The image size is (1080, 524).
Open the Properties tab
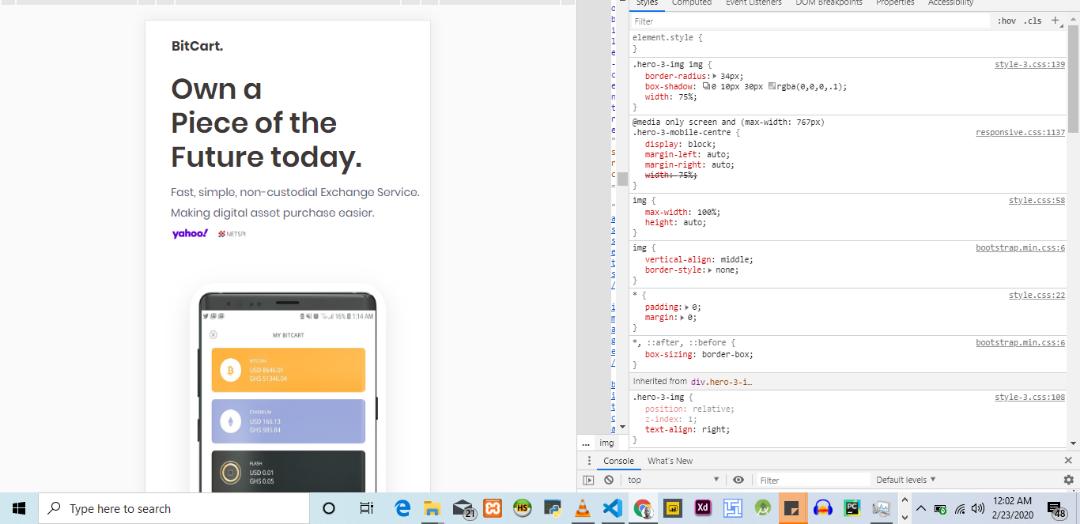tap(895, 3)
